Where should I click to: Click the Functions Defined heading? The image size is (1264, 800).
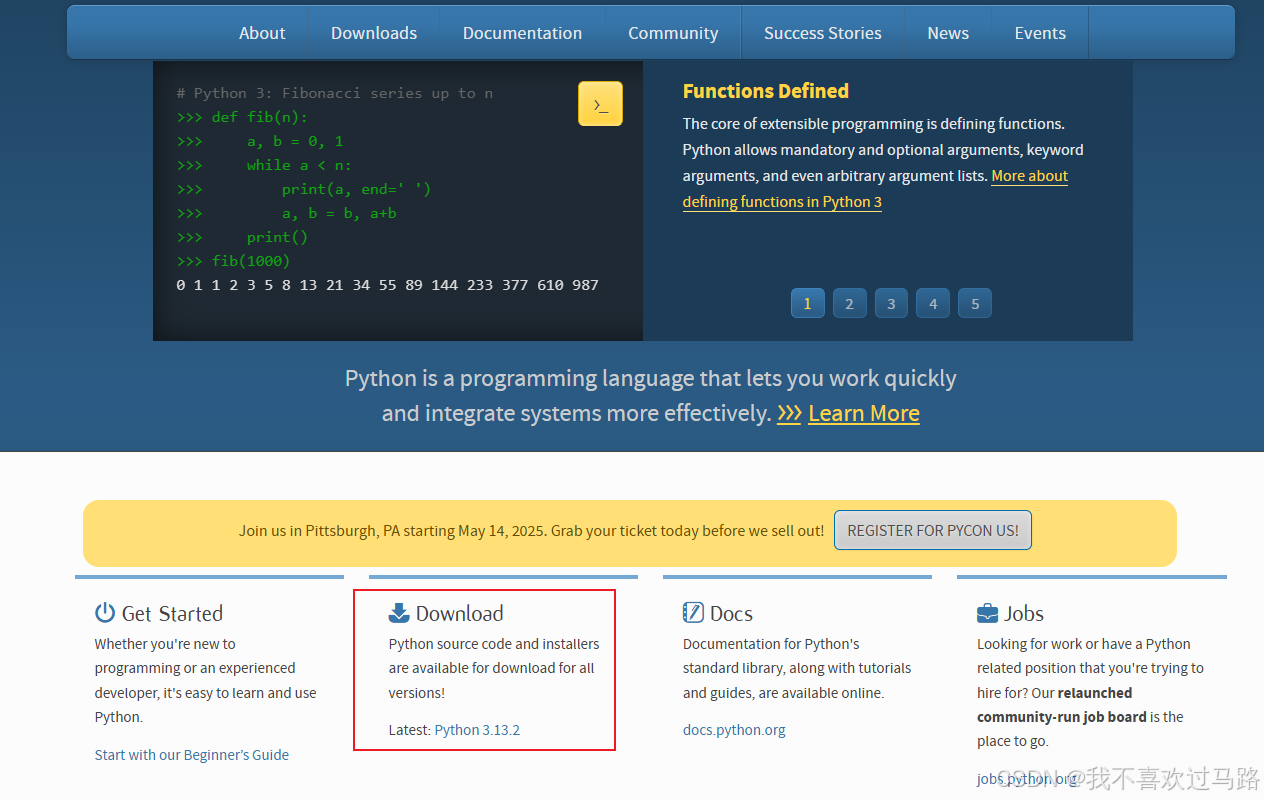tap(766, 91)
